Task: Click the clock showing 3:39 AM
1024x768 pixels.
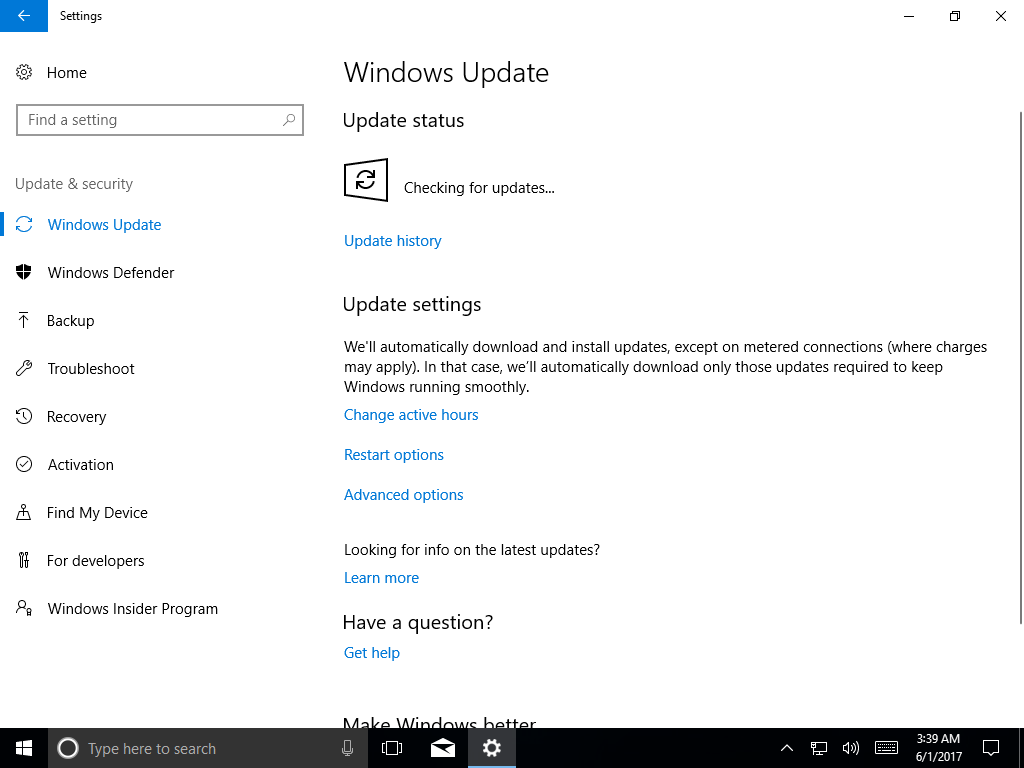Action: point(938,748)
